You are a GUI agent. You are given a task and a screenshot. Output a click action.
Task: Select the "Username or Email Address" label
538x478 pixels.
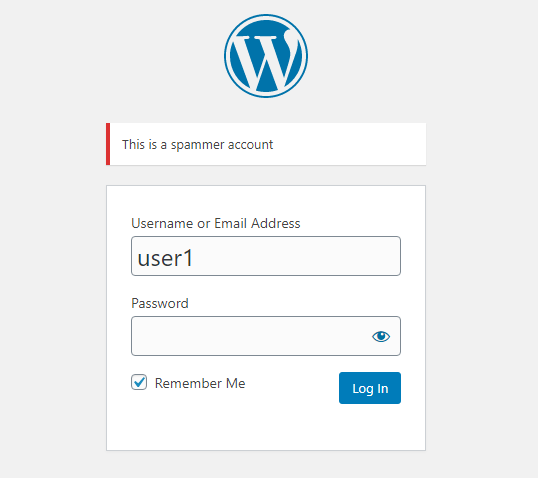[x=216, y=223]
